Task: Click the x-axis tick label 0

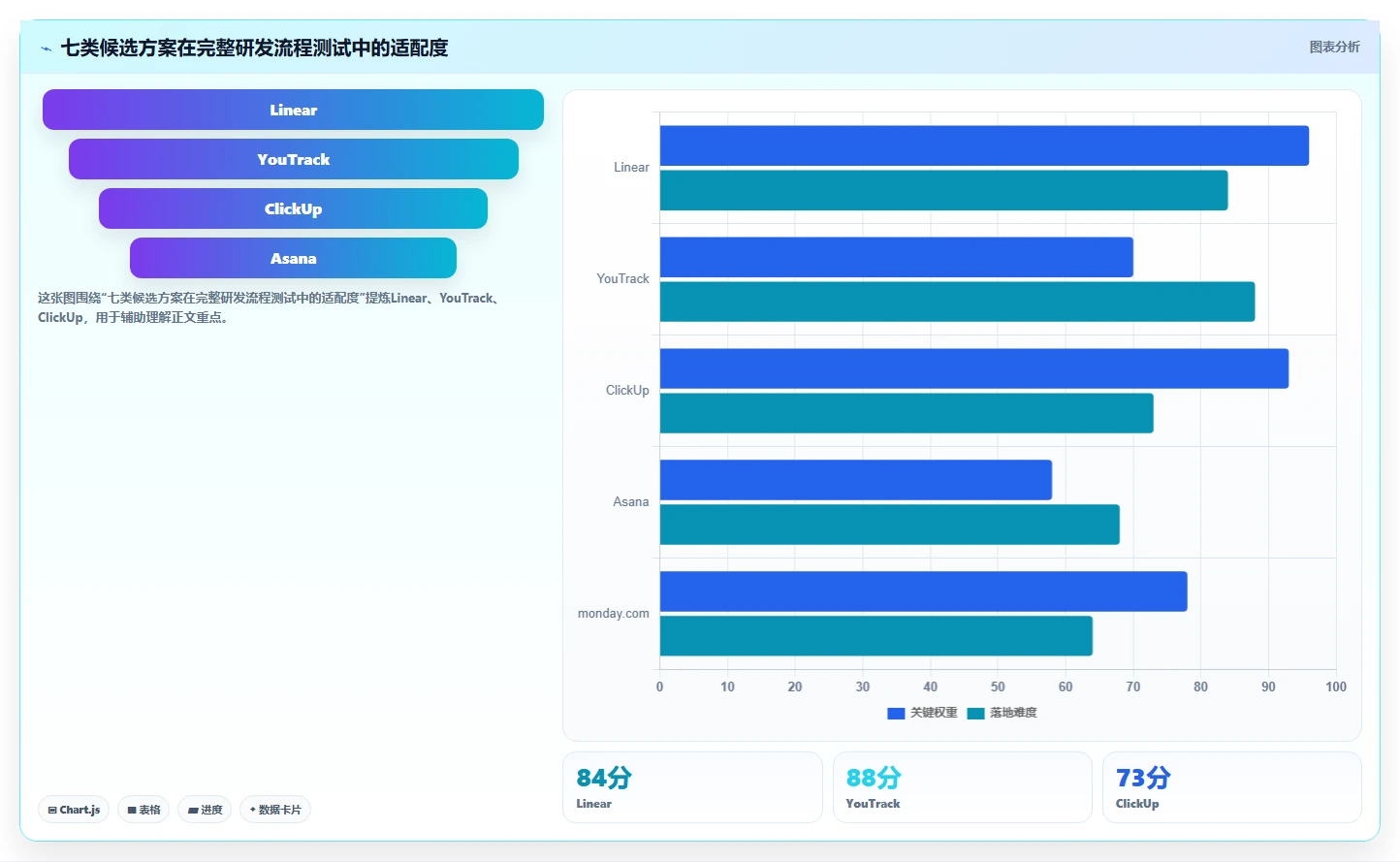Action: point(660,686)
